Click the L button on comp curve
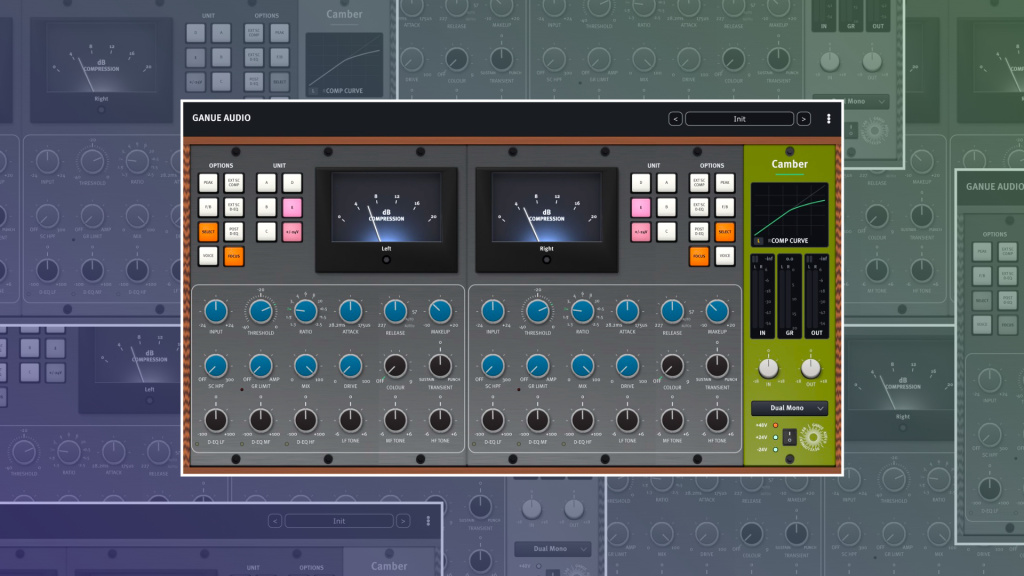 759,240
